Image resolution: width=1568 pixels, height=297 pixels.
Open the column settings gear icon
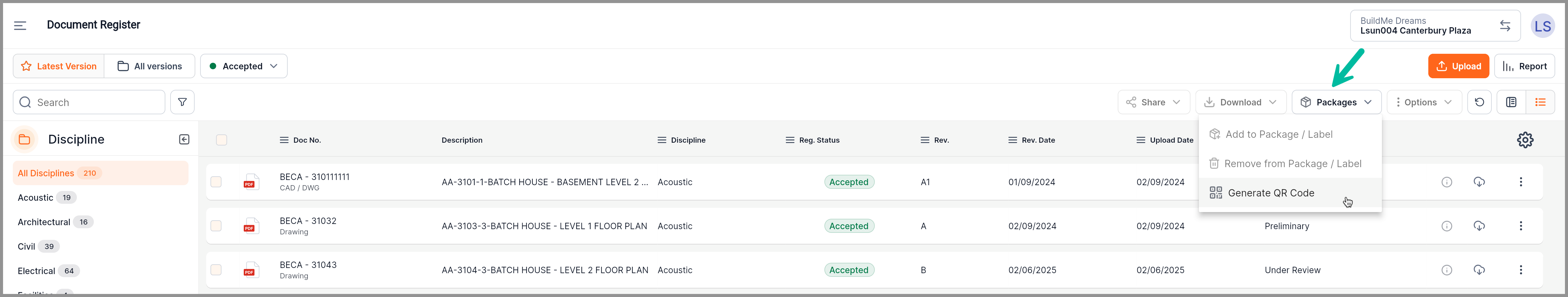point(1525,140)
